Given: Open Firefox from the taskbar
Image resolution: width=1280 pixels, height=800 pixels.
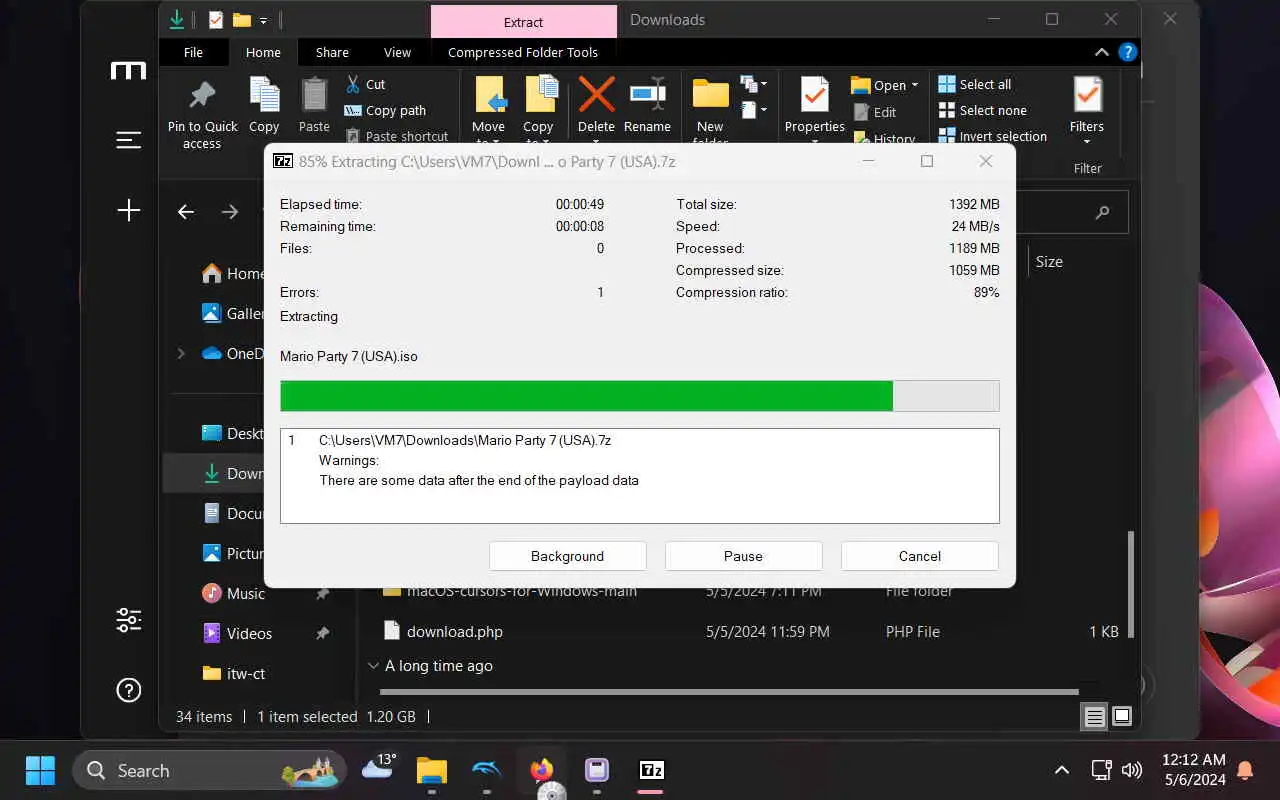Looking at the screenshot, I should pos(541,770).
